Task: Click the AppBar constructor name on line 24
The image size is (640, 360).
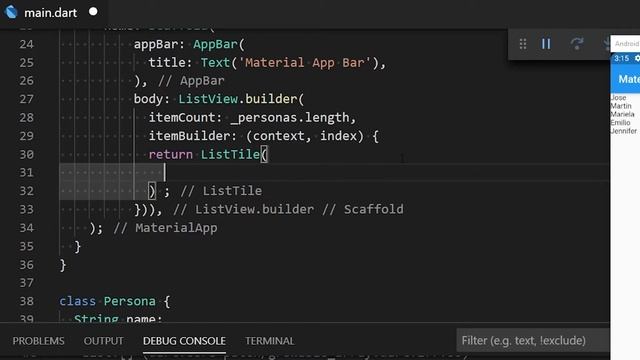Action: pyautogui.click(x=215, y=44)
